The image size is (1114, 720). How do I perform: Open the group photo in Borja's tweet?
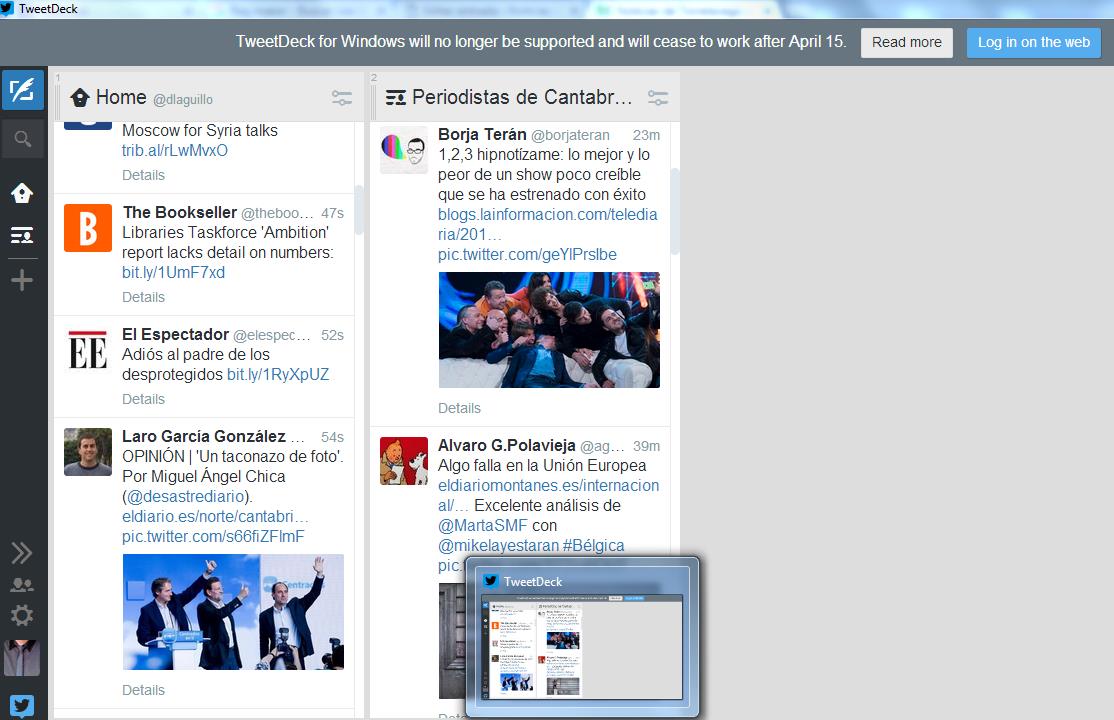[549, 330]
